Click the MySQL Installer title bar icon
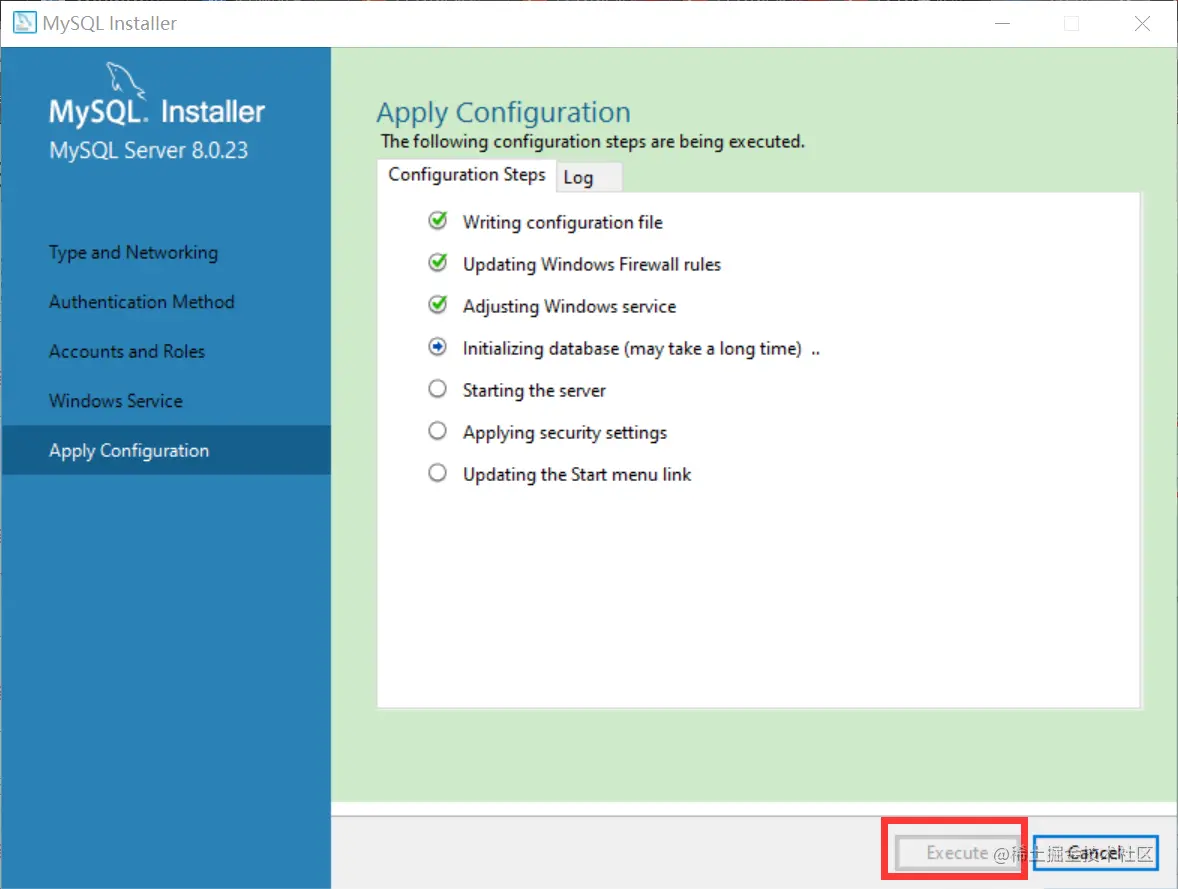The height and width of the screenshot is (889, 1178). (24, 23)
